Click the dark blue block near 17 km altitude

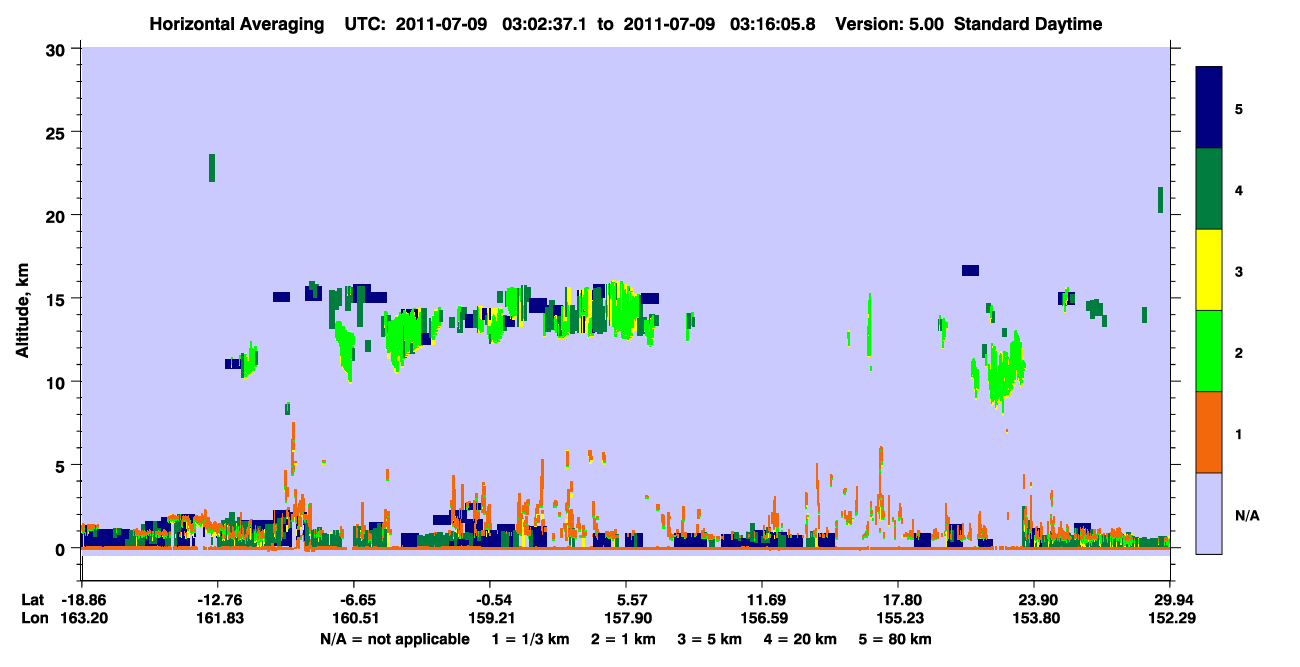970,270
